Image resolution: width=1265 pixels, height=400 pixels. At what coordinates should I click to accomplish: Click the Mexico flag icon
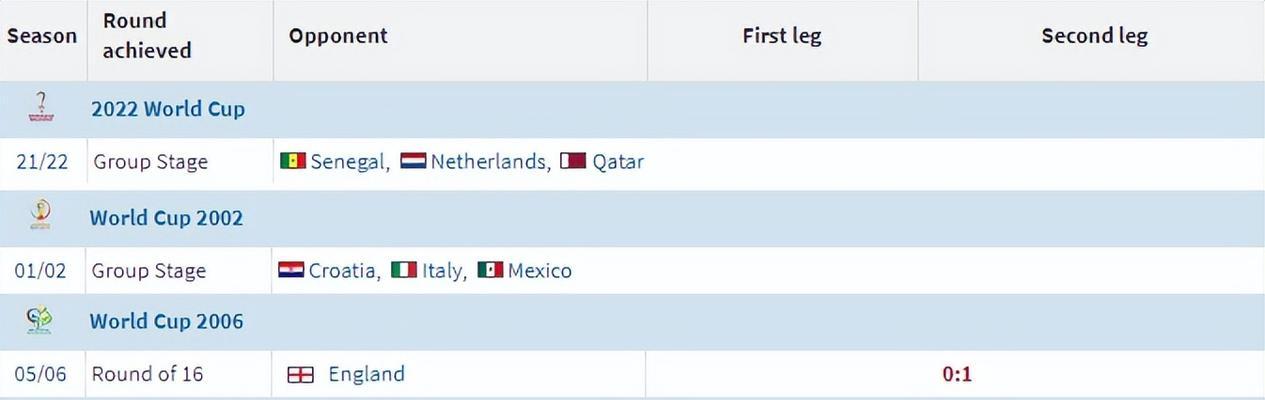[490, 270]
